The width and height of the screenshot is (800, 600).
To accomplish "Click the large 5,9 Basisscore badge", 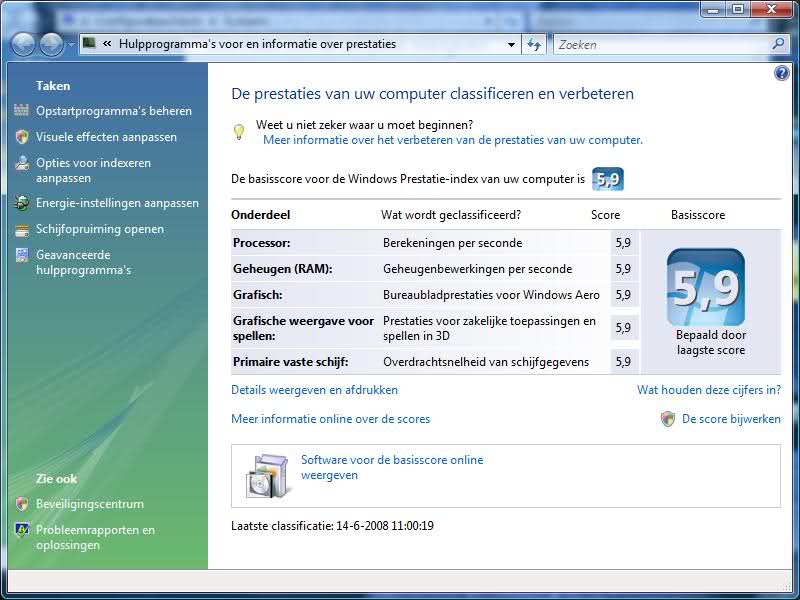I will pos(705,287).
